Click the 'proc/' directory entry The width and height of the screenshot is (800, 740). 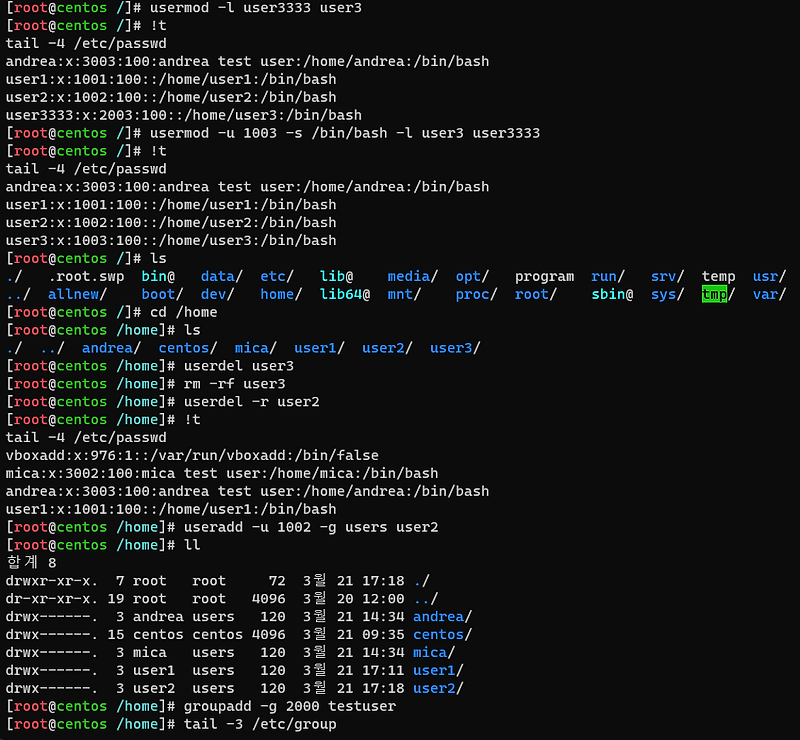[477, 294]
